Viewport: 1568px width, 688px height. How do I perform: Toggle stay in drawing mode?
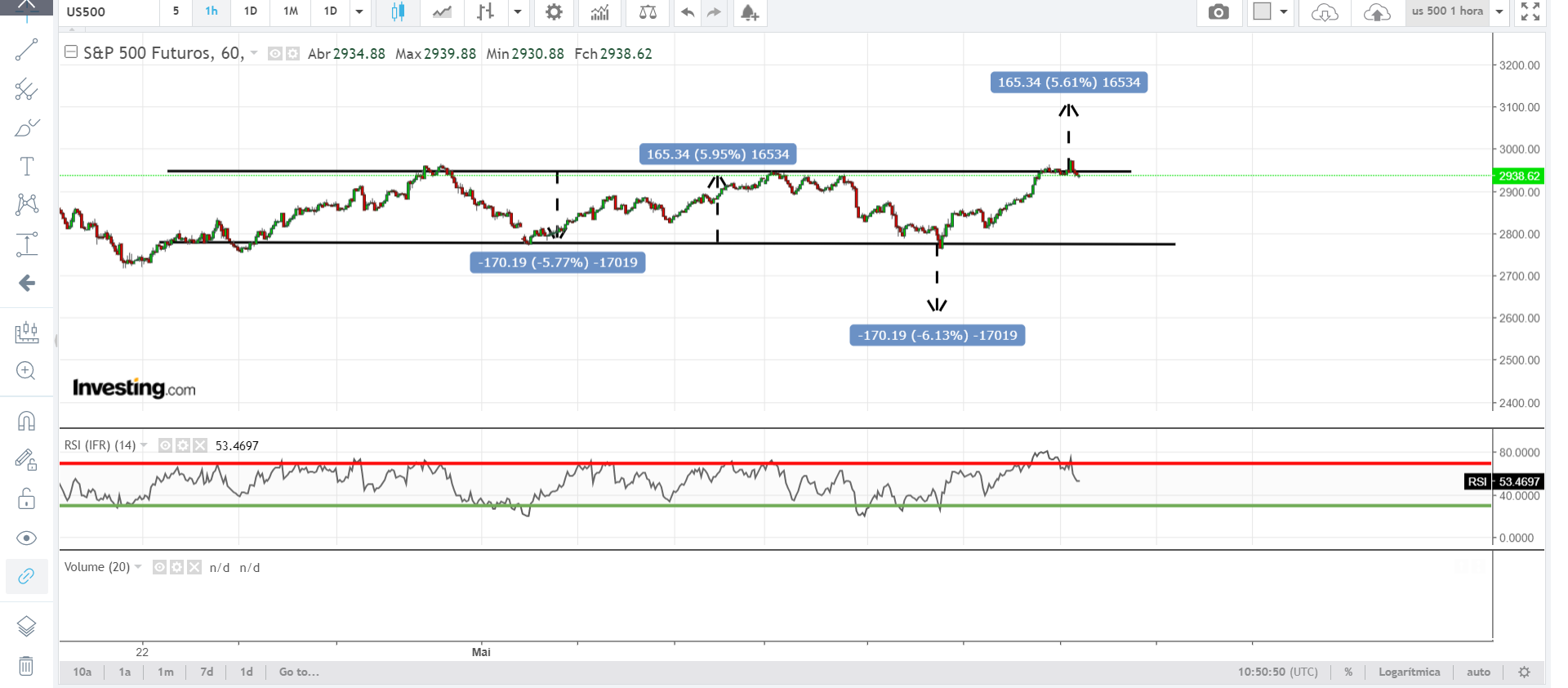[26, 460]
